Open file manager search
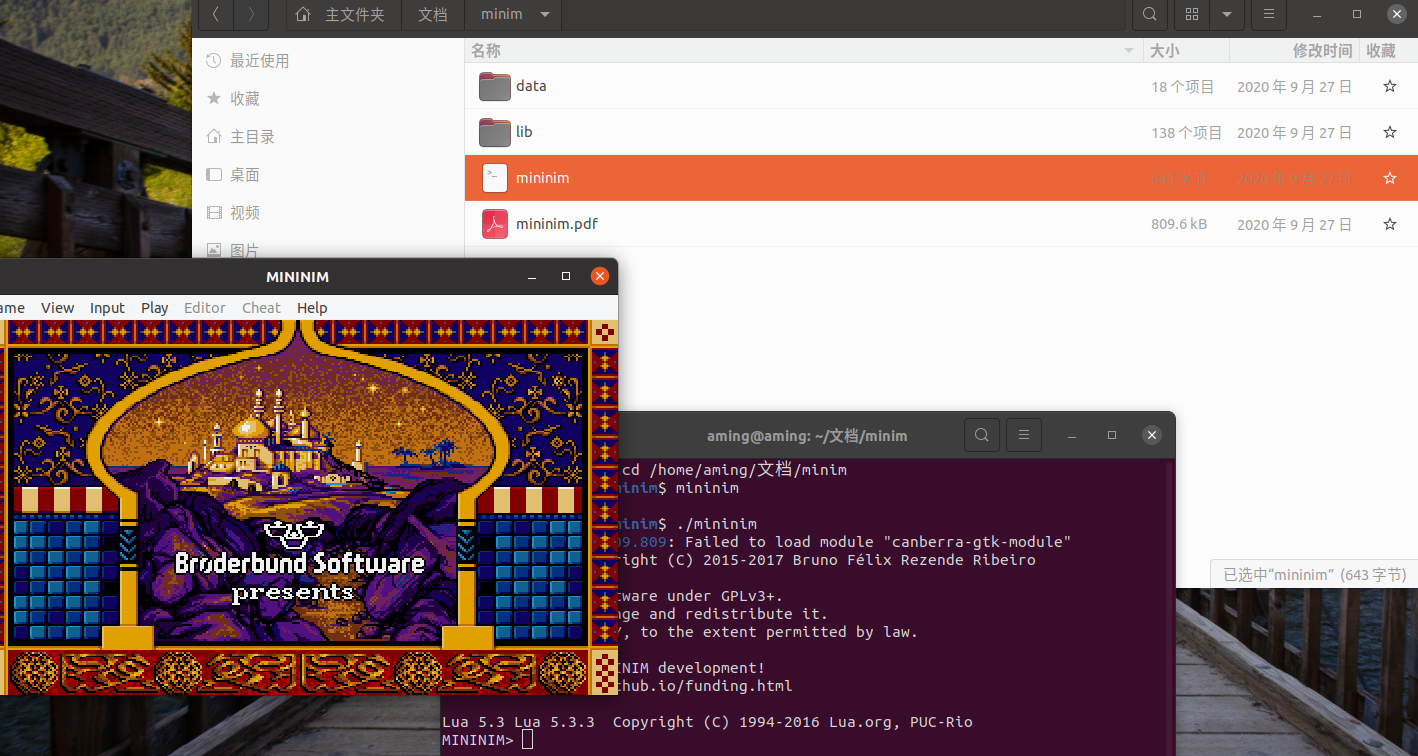 click(x=1150, y=15)
